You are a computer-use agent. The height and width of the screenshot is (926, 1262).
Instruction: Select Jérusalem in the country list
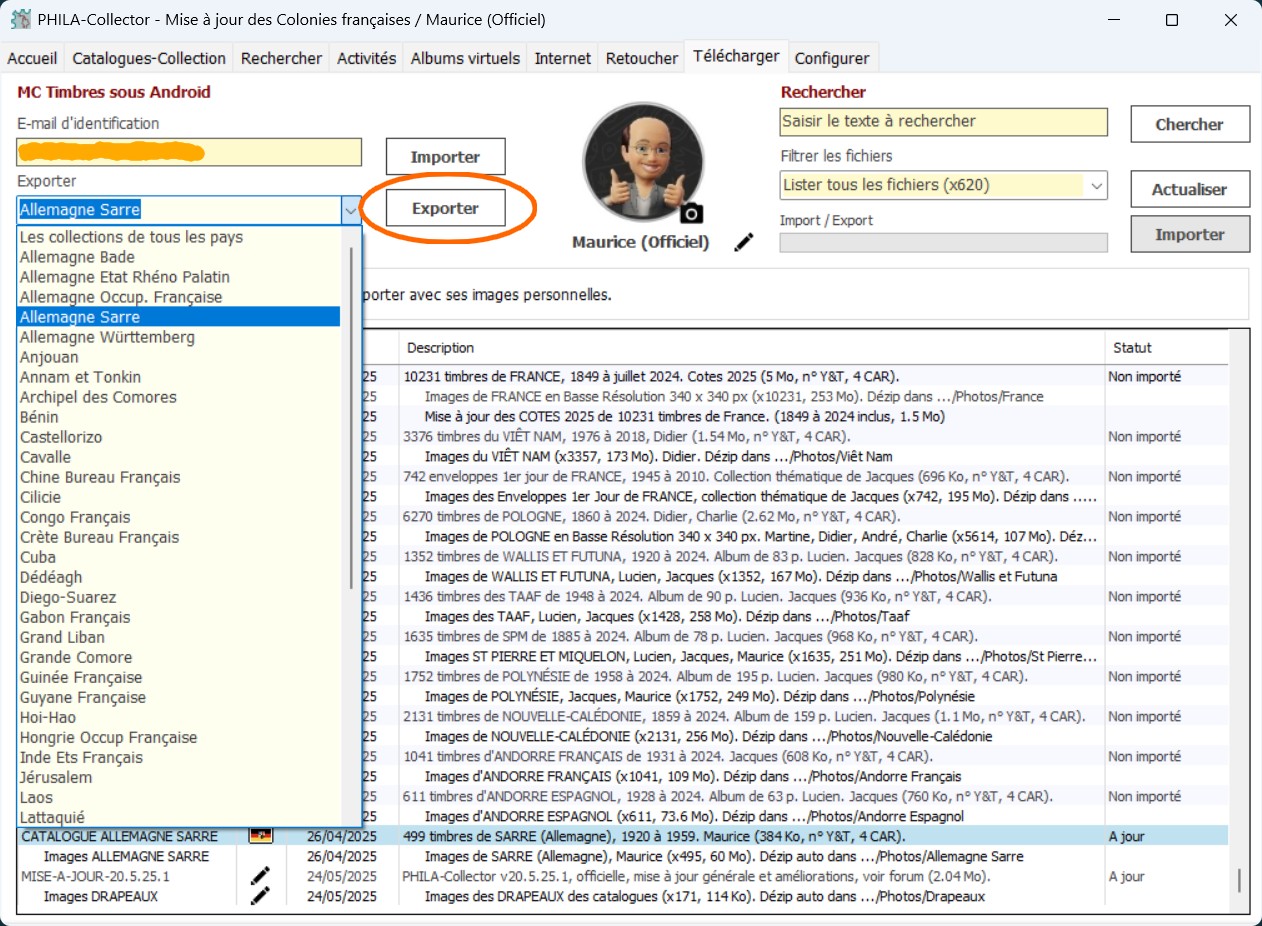(180, 777)
